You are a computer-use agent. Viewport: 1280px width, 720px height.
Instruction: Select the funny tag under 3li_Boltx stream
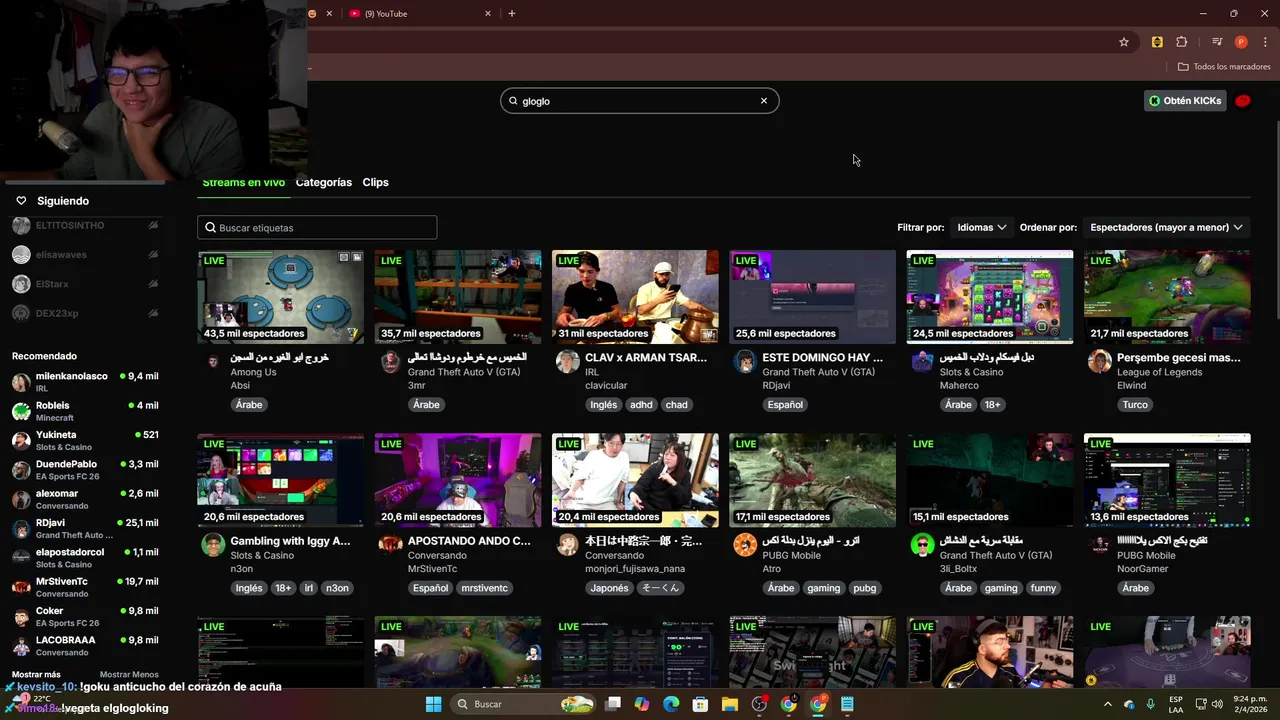[x=1043, y=588]
